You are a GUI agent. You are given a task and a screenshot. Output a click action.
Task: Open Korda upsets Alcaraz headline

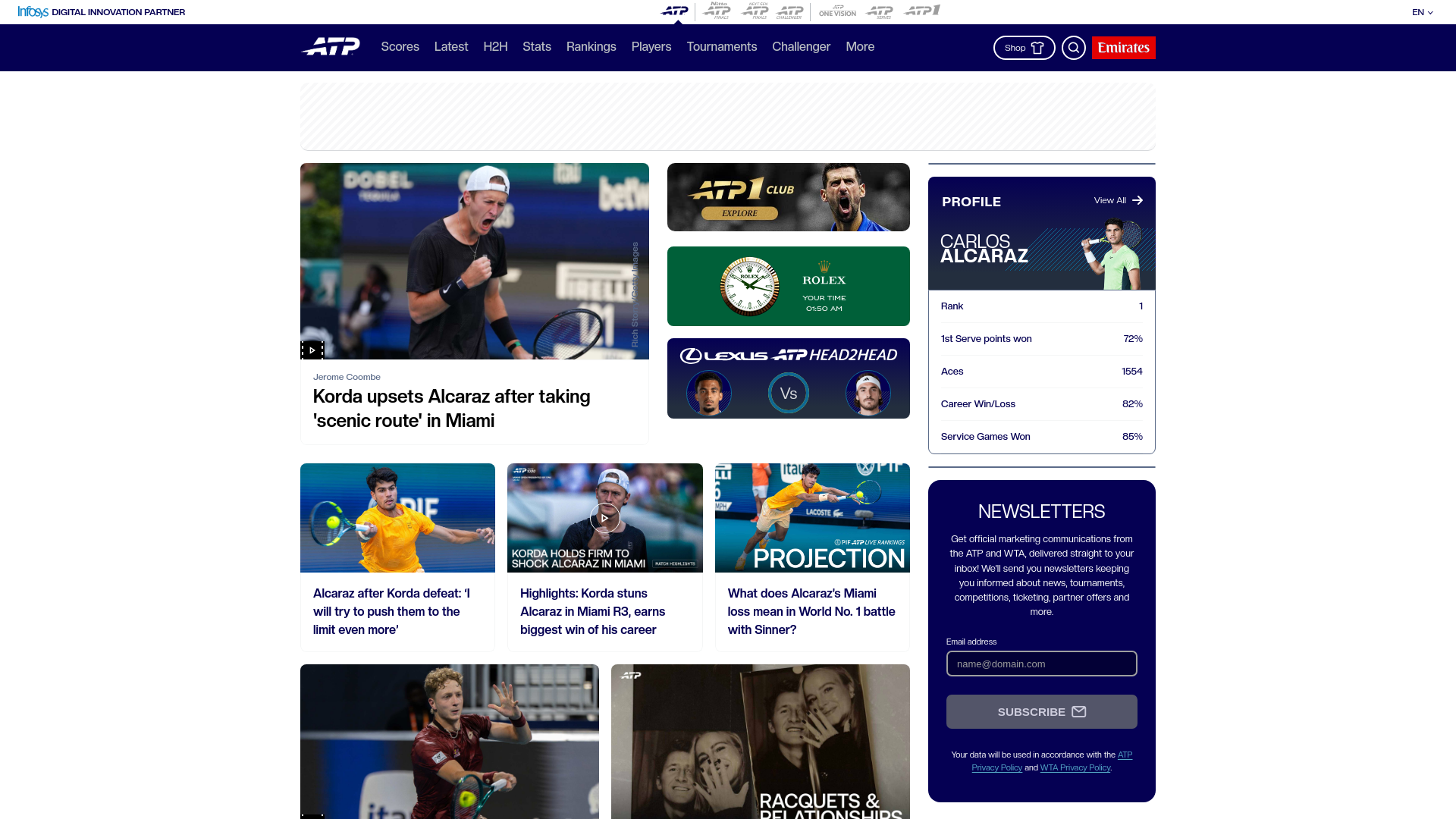(x=451, y=408)
